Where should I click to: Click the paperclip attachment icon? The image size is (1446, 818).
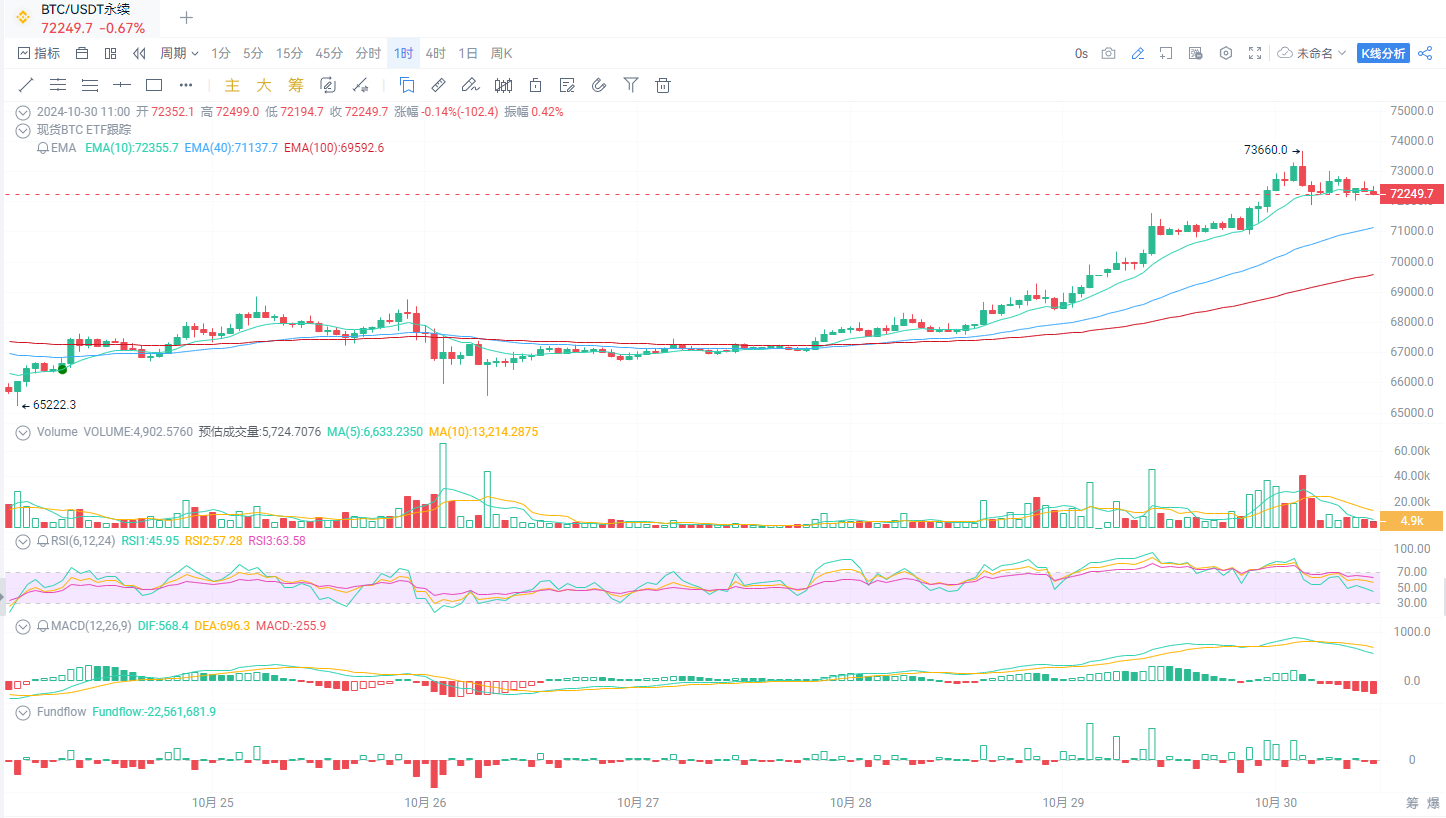coord(599,85)
